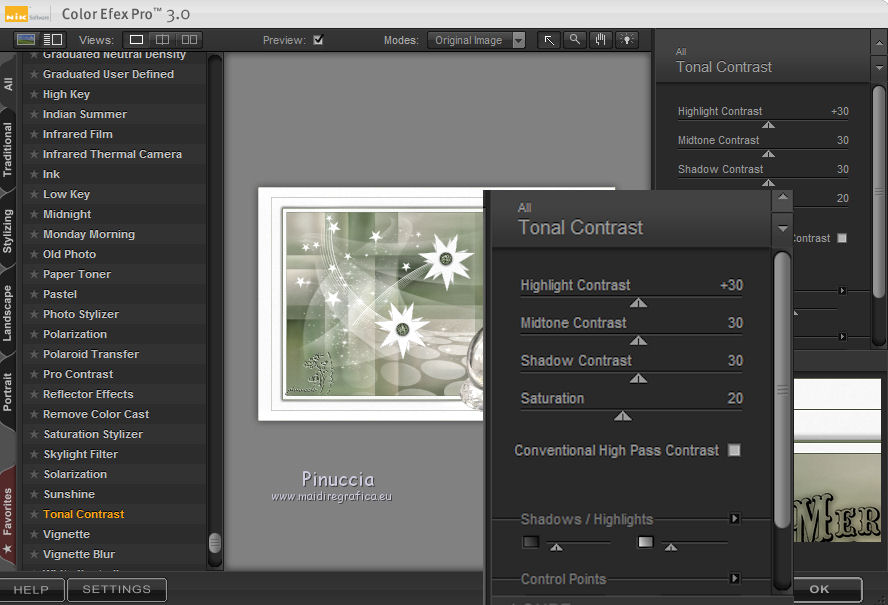Image resolution: width=888 pixels, height=605 pixels.
Task: Switch to the Portrait category tab
Action: [7, 391]
